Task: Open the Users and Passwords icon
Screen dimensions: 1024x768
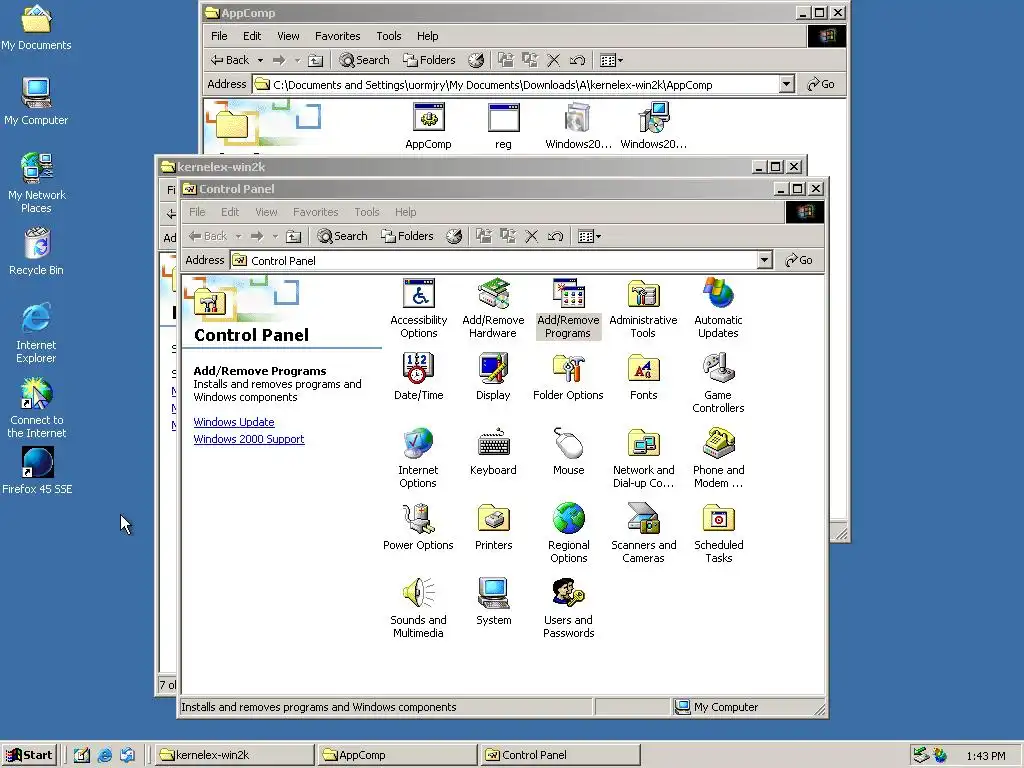Action: point(568,607)
